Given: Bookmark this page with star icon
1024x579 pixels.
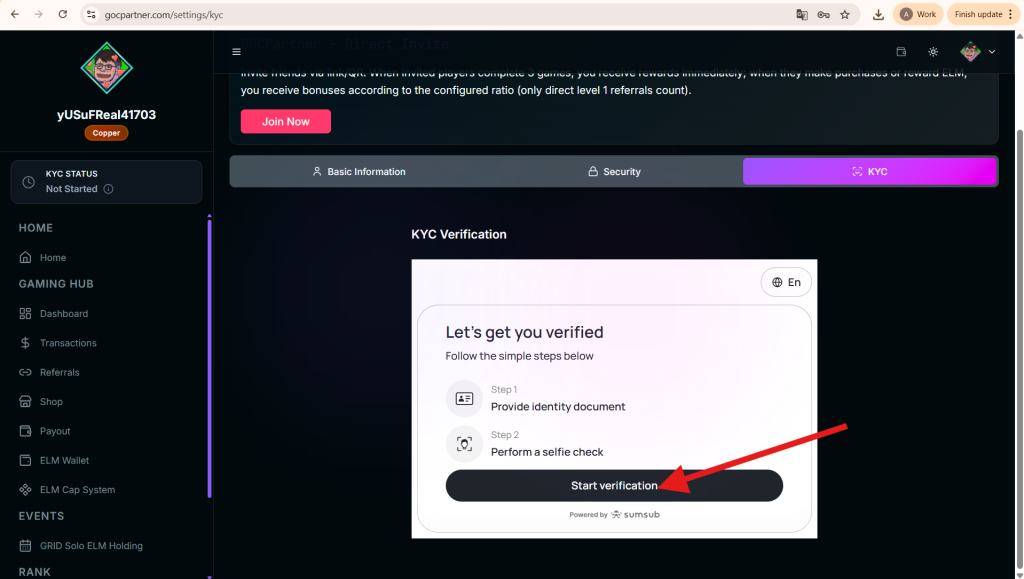Looking at the screenshot, I should (x=845, y=15).
